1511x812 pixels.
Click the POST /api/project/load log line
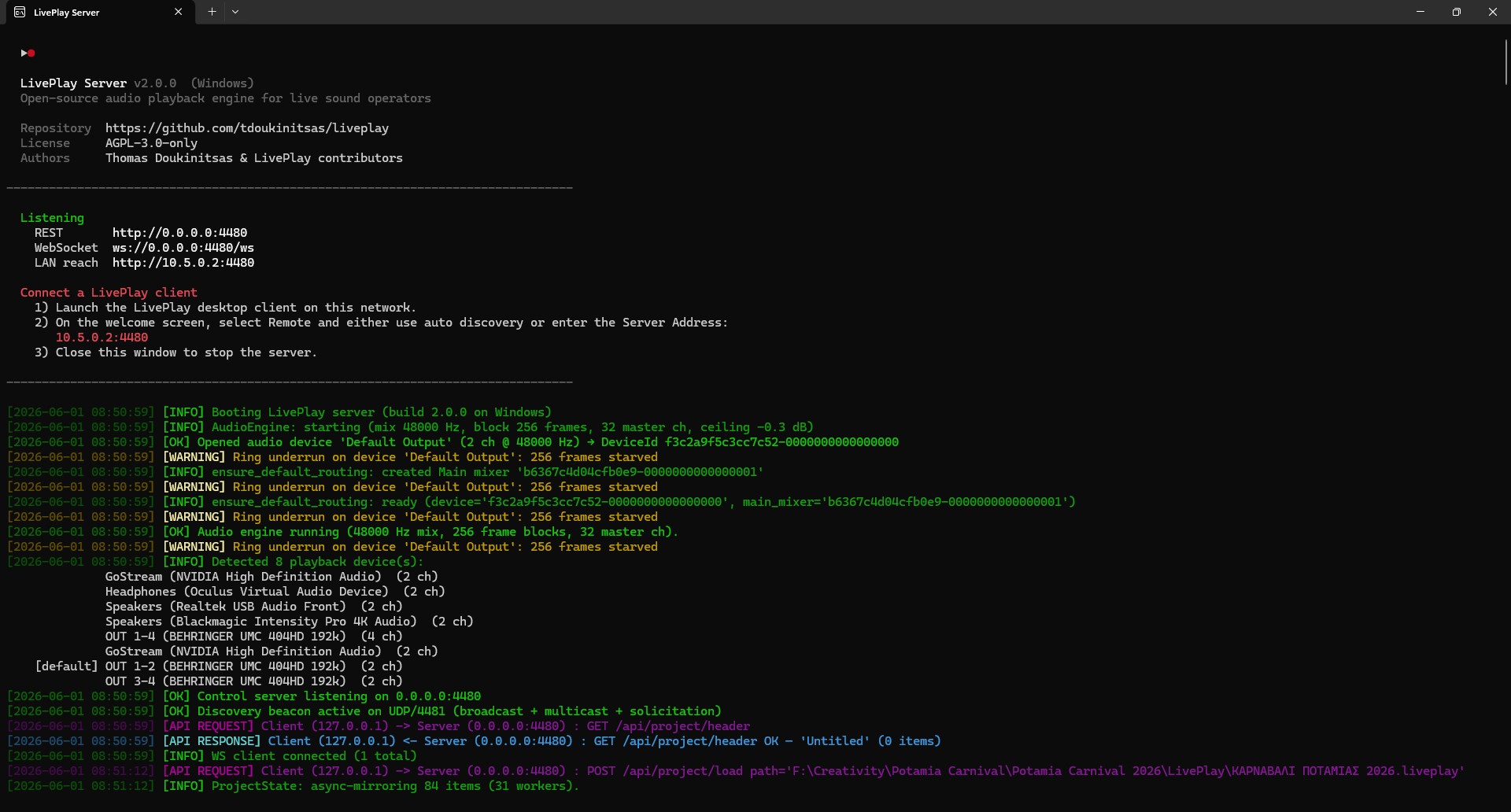point(736,770)
